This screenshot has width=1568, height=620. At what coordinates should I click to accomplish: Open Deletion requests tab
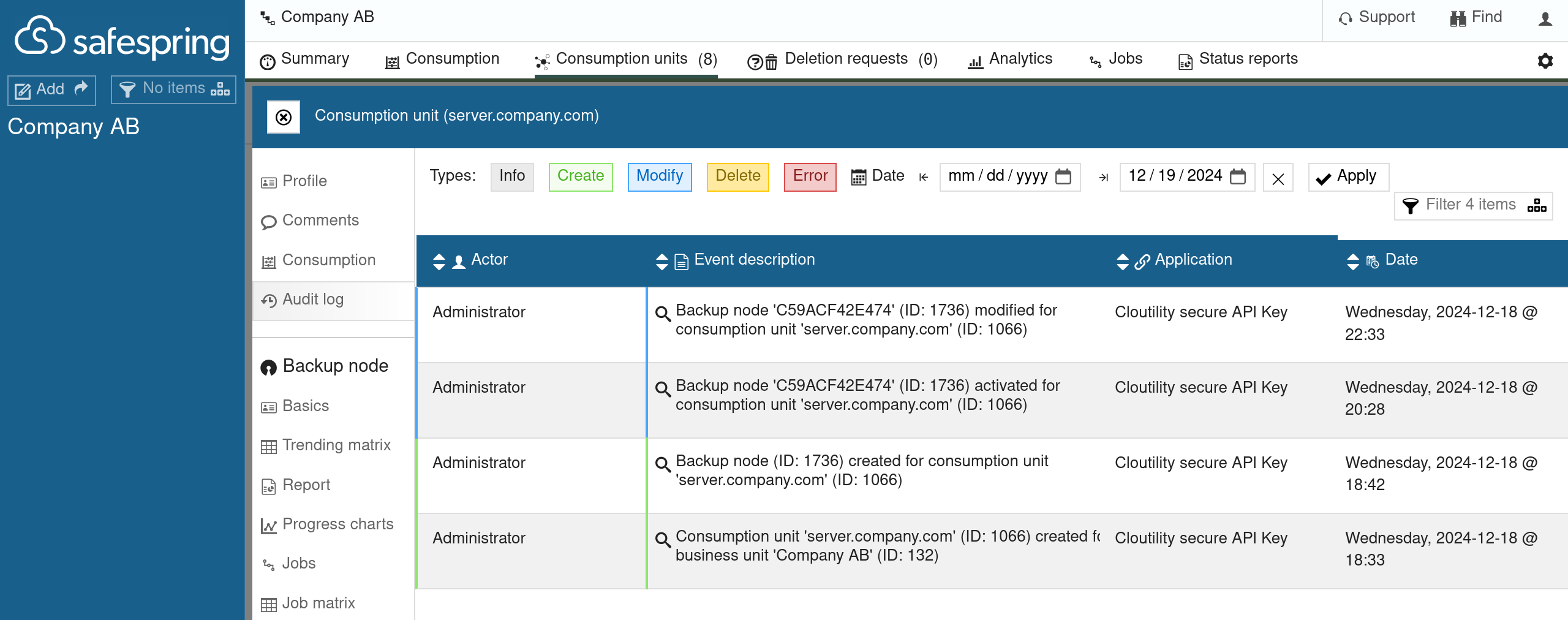coord(842,59)
